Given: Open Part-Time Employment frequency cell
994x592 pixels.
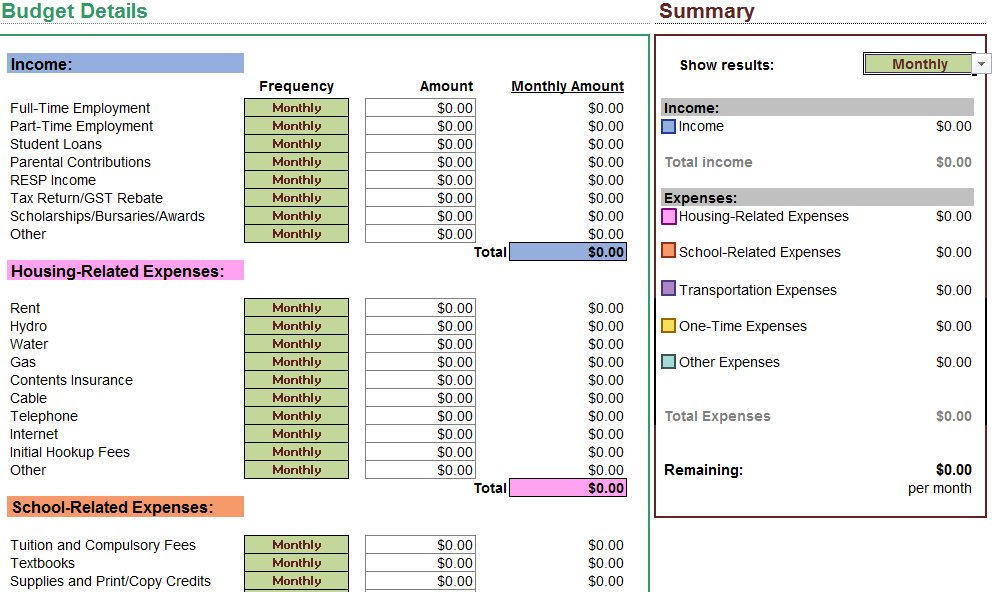Looking at the screenshot, I should (297, 125).
